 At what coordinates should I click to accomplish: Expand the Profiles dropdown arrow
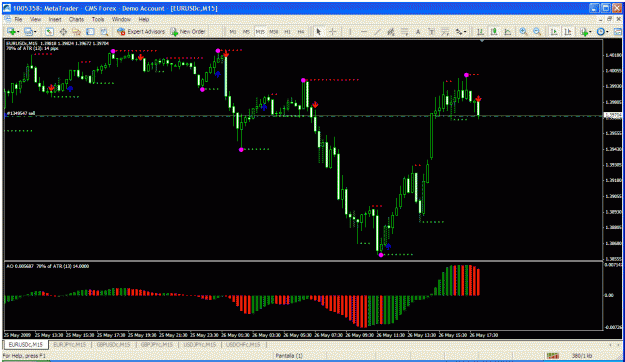pos(35,31)
